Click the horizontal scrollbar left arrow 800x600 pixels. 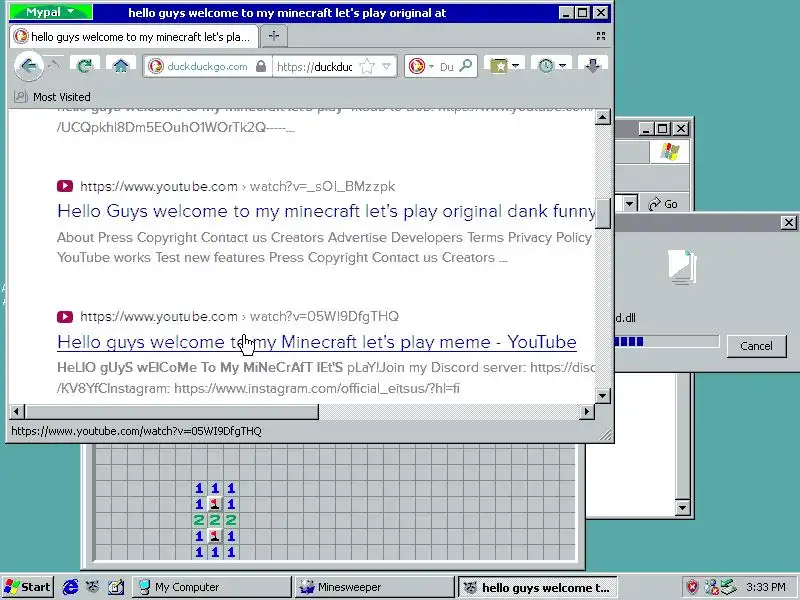point(17,411)
